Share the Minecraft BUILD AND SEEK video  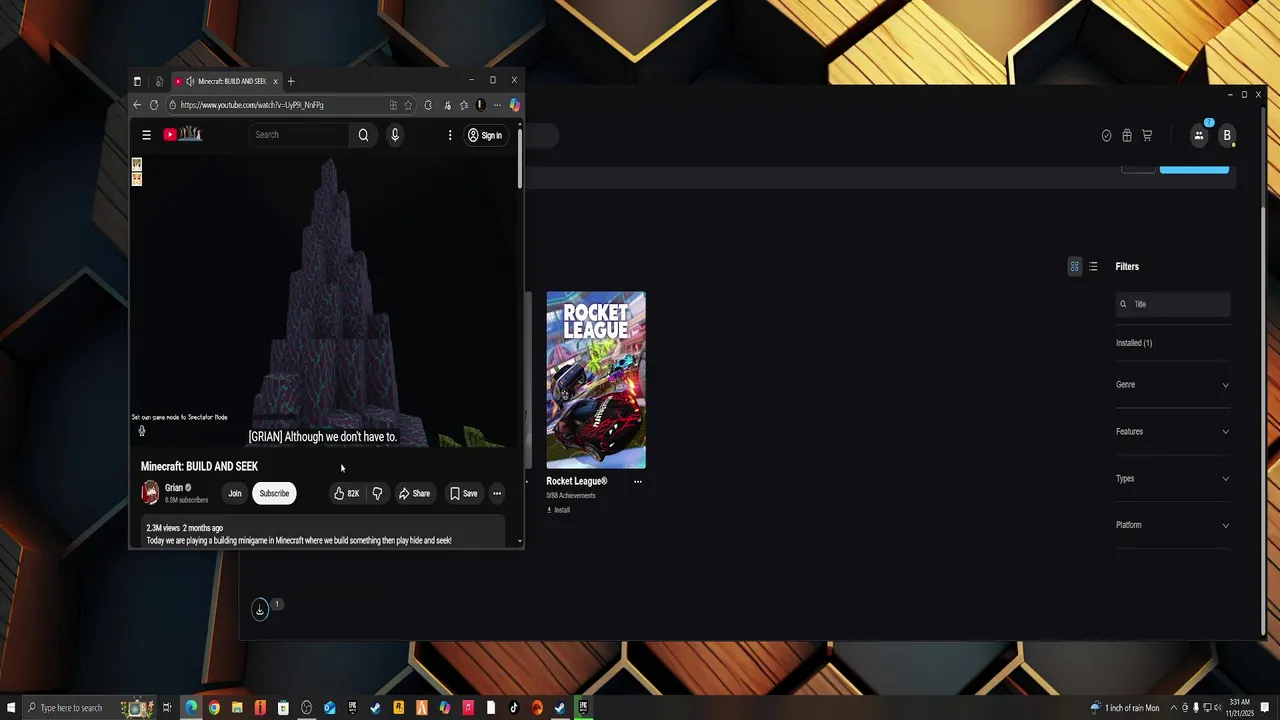coord(414,493)
